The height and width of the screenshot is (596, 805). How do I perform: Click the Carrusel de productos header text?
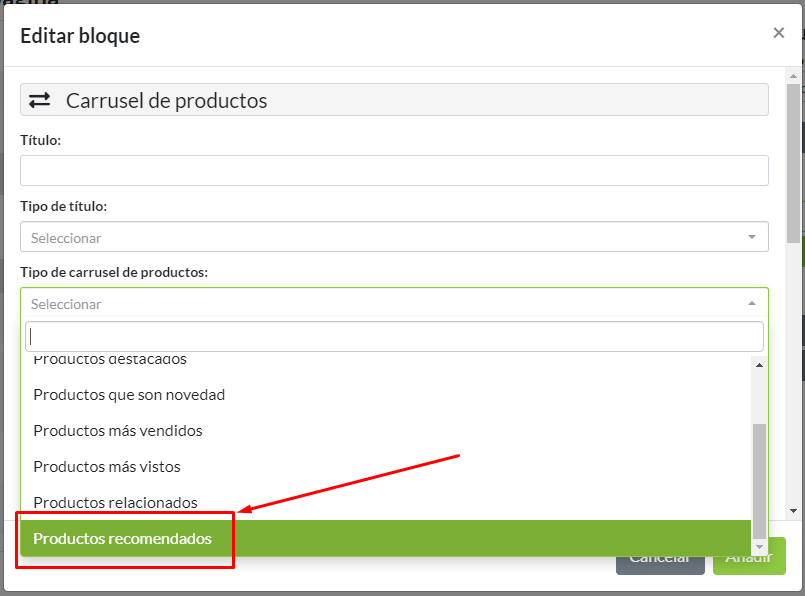coord(166,100)
